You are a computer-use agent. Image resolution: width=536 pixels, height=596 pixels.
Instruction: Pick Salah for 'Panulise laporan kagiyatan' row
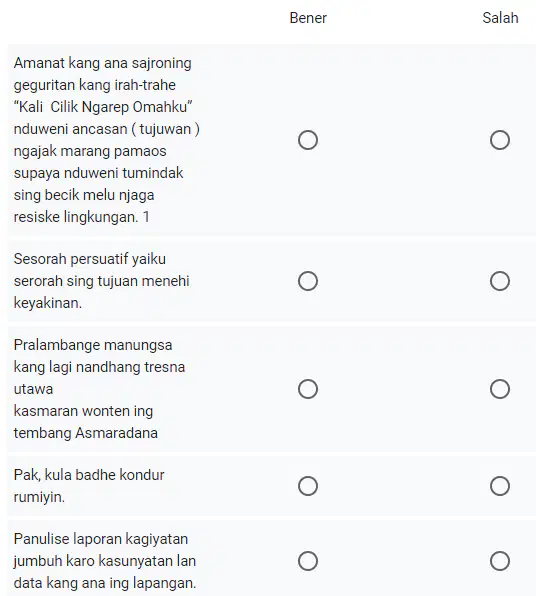500,561
